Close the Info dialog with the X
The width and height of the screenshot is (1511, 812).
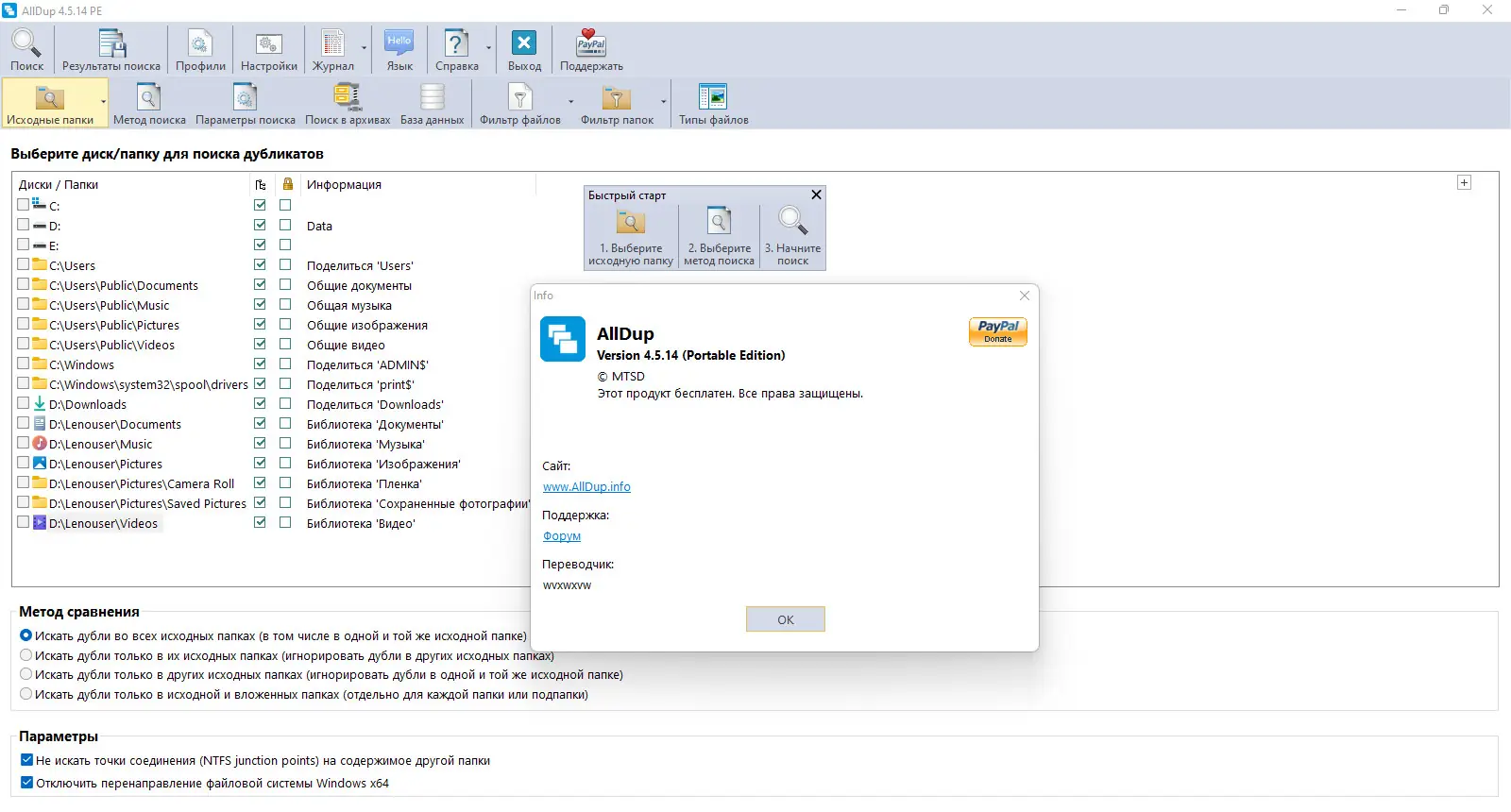point(1025,296)
